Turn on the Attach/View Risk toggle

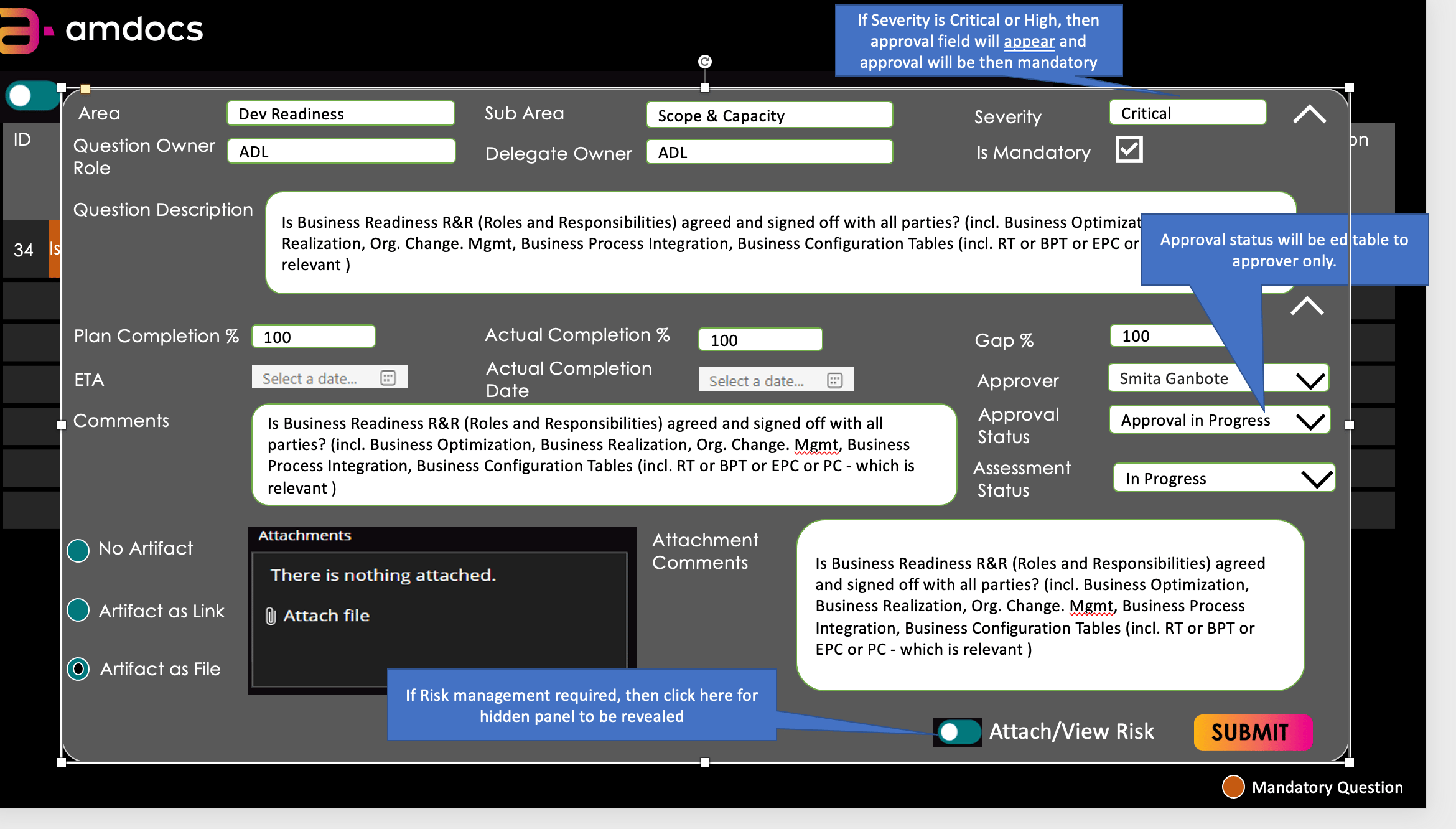tap(958, 732)
